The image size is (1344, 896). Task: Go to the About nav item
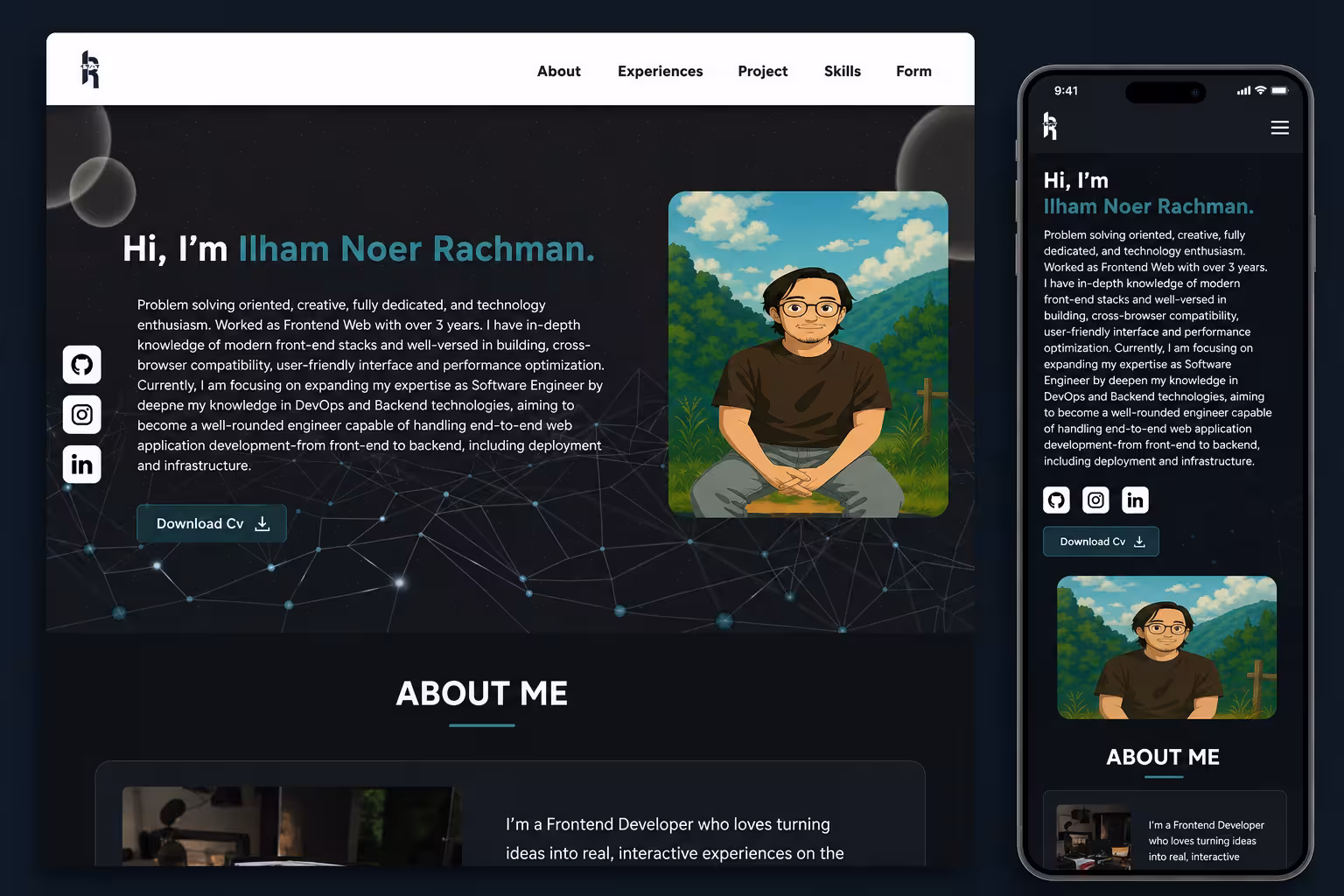(559, 72)
